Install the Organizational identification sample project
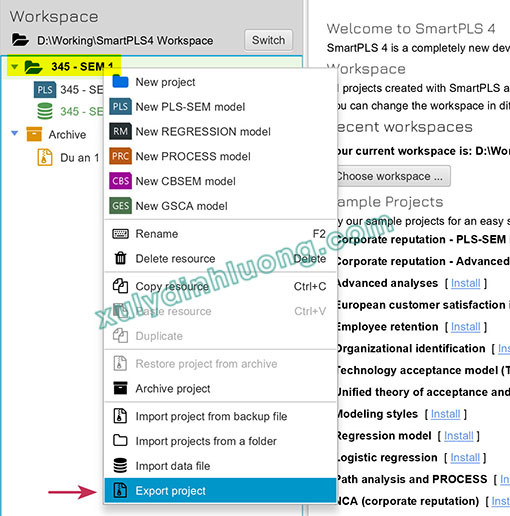This screenshot has width=510, height=516. pos(504,348)
